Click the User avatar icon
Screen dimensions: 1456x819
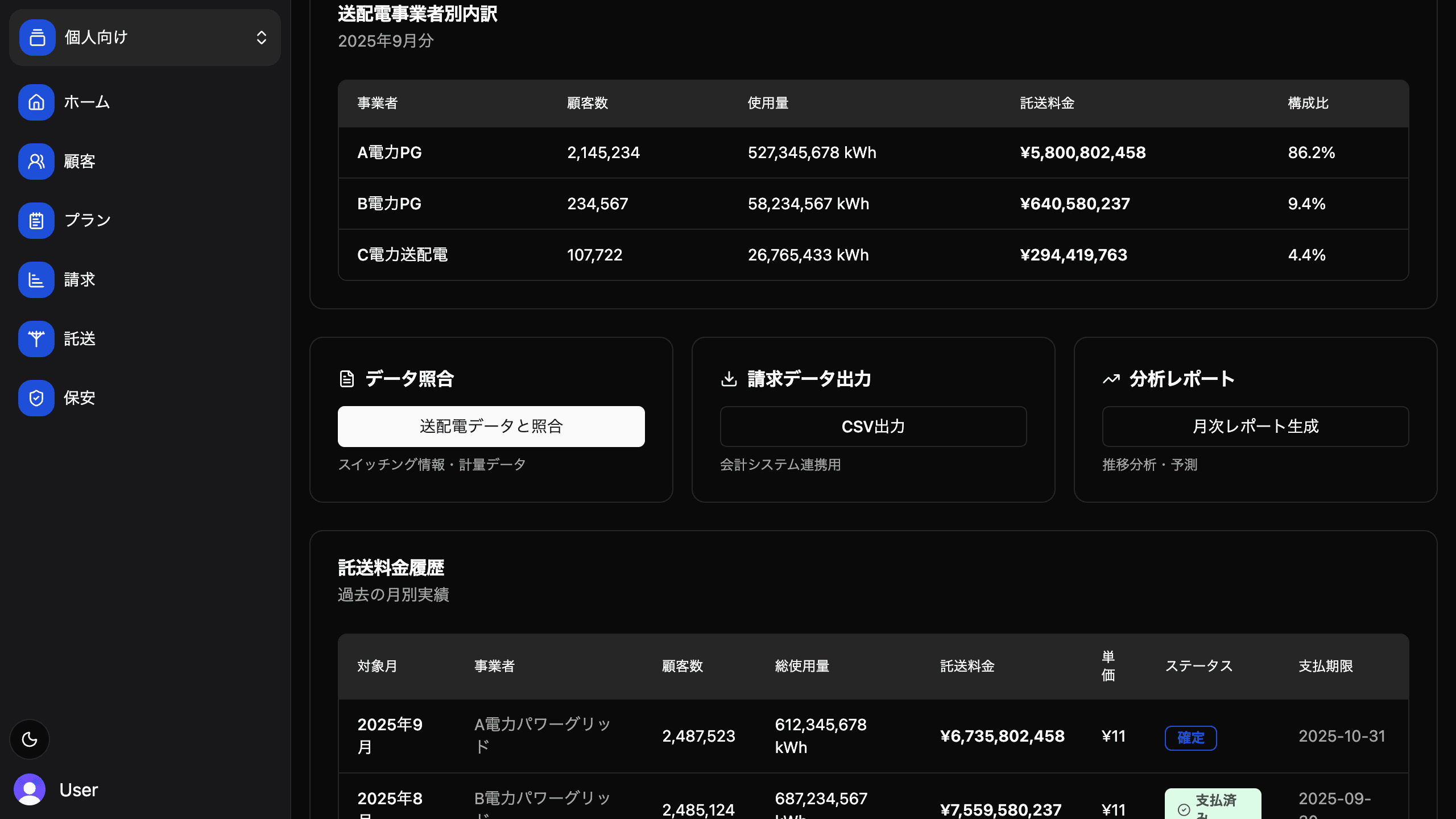point(30,789)
